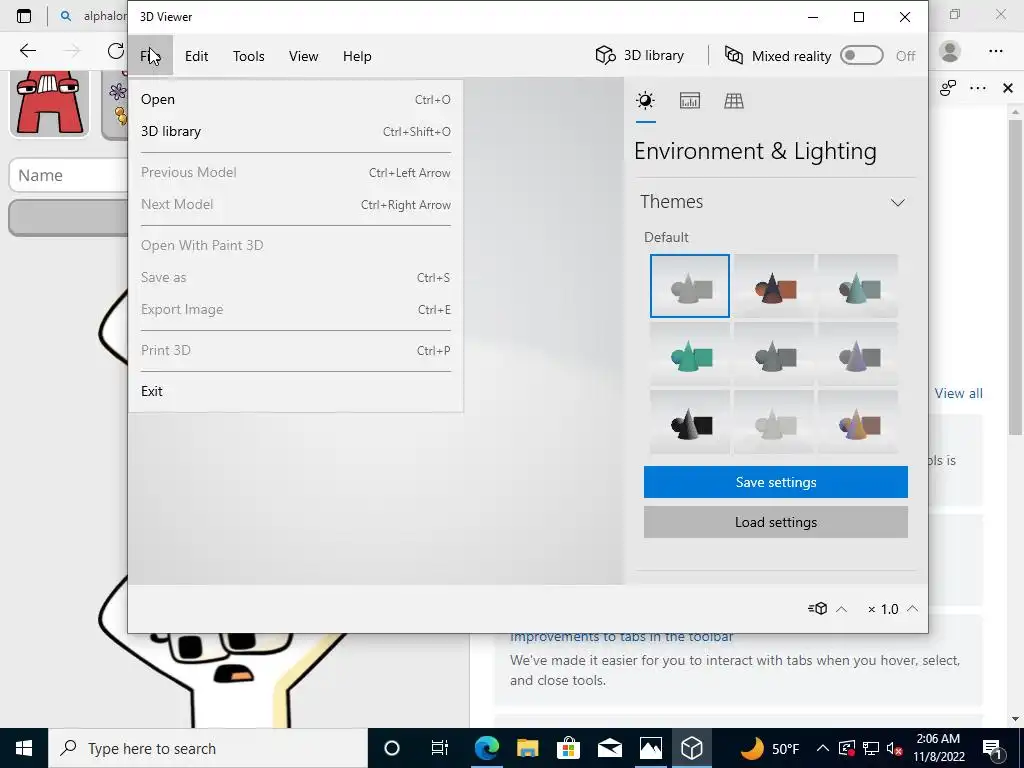Screen dimensions: 1024x768
Task: Choose 3D library in the File menu
Action: (295, 131)
